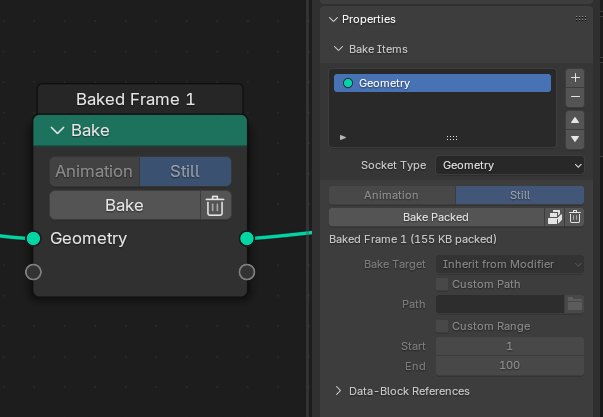This screenshot has width=603, height=417.
Task: Click the add bake item plus button
Action: [574, 77]
